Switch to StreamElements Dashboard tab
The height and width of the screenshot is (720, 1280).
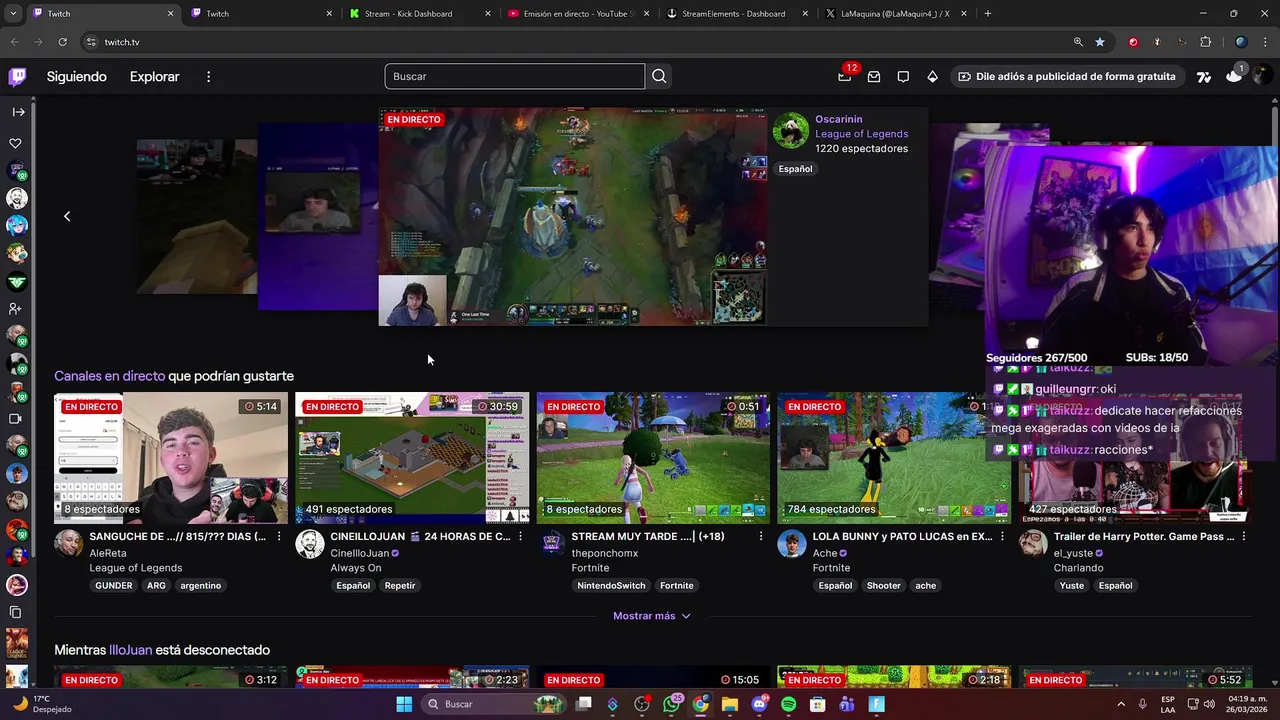coord(737,14)
